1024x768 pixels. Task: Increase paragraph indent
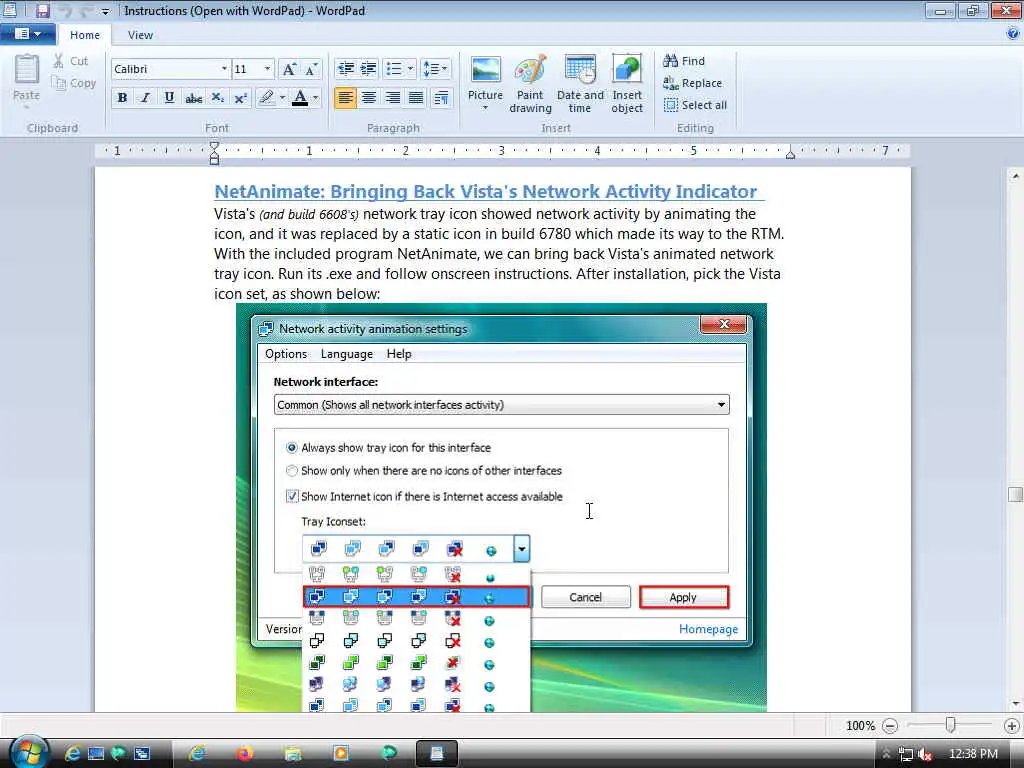[369, 69]
